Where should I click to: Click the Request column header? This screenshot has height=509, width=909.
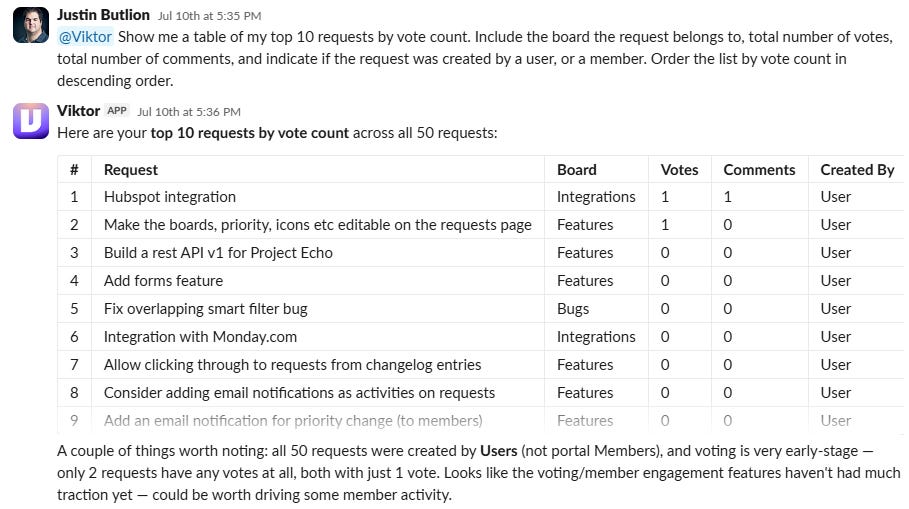130,170
